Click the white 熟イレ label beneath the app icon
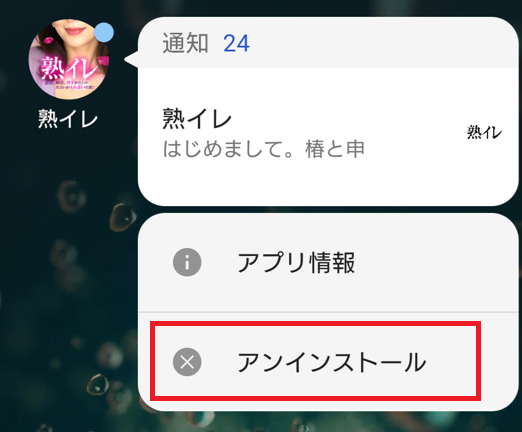Image resolution: width=522 pixels, height=432 pixels. (x=68, y=119)
